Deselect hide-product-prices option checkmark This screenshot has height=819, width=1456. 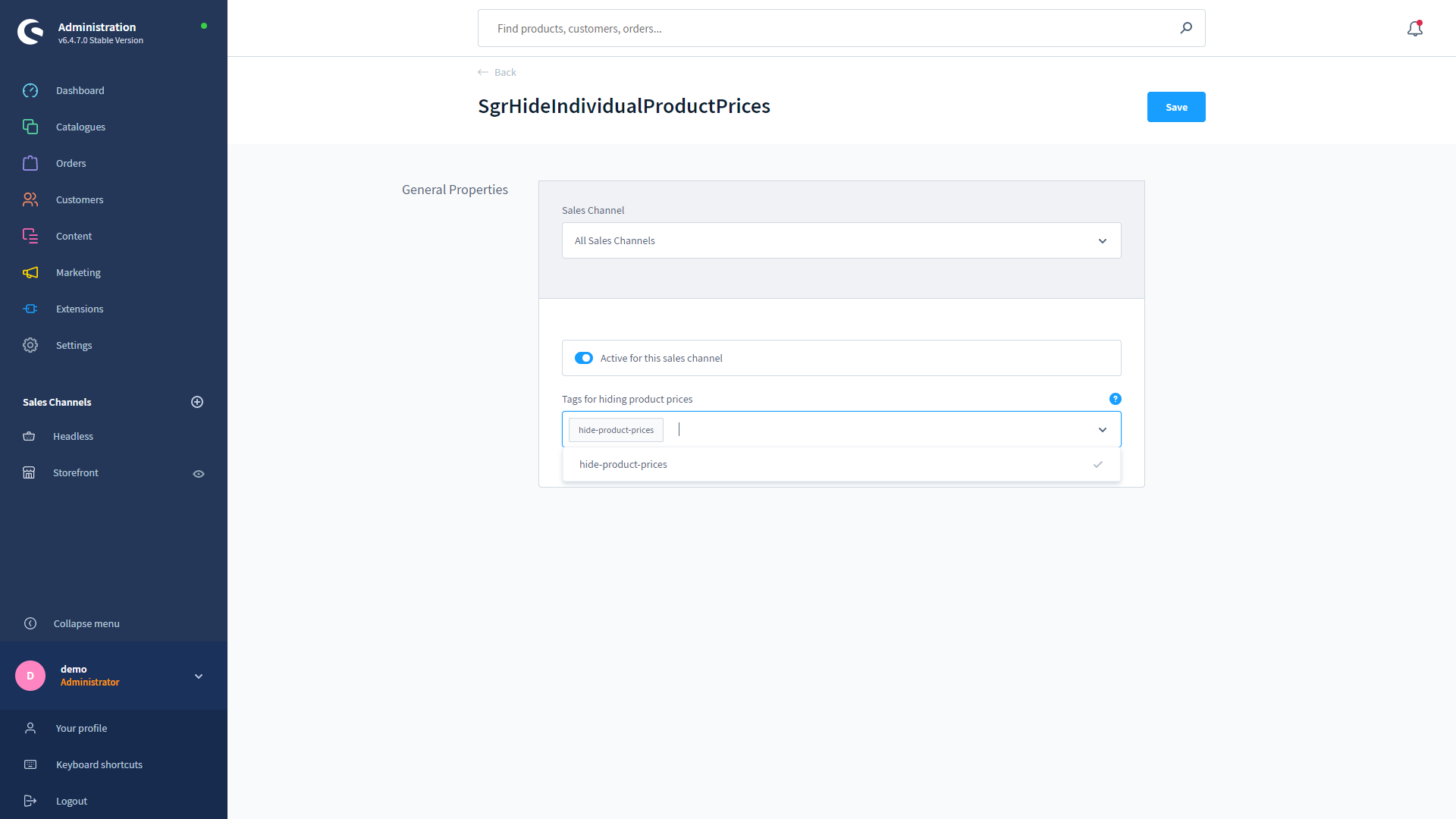point(1098,464)
